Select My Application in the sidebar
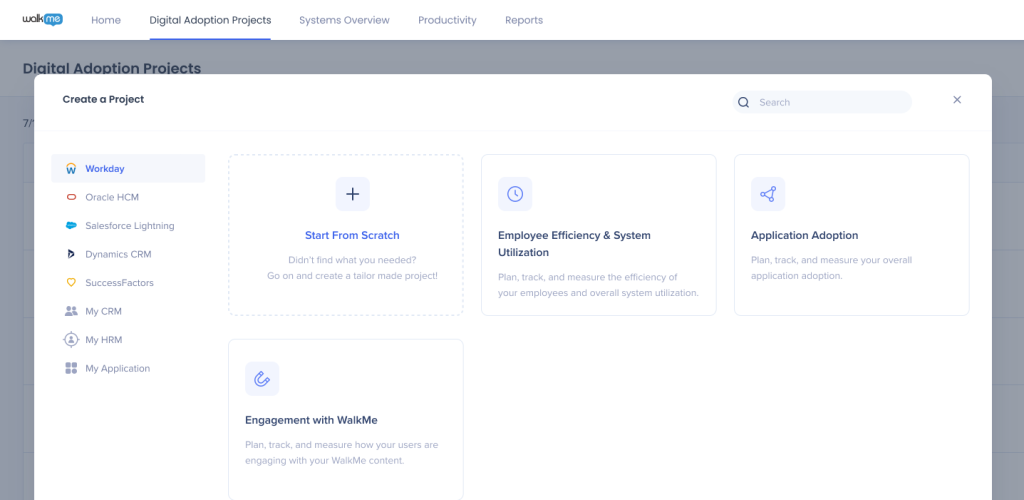The image size is (1024, 500). click(x=117, y=369)
